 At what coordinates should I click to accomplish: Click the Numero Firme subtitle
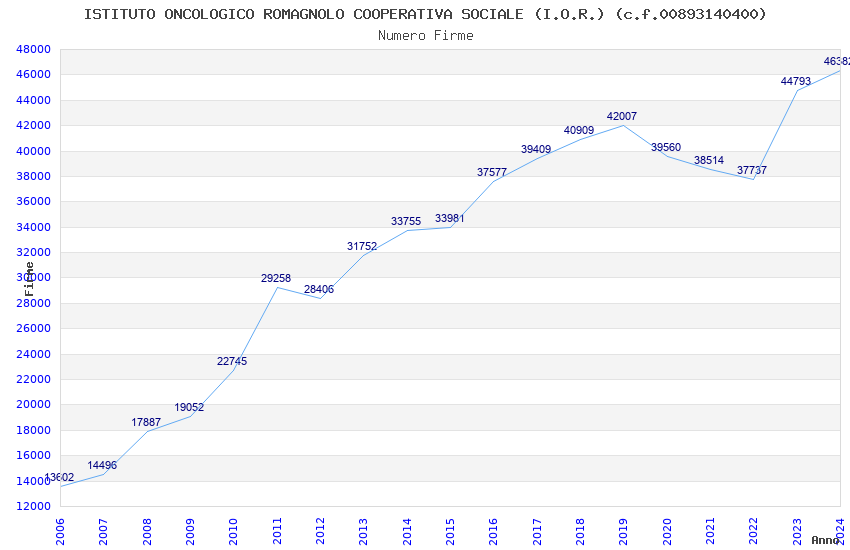(x=426, y=36)
